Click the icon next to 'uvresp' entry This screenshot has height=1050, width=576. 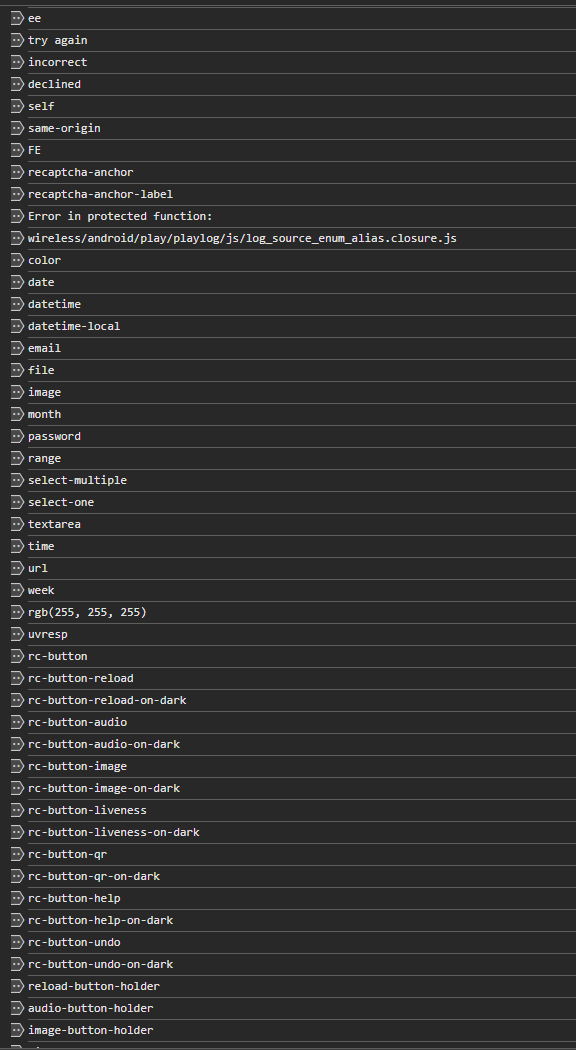coord(17,634)
